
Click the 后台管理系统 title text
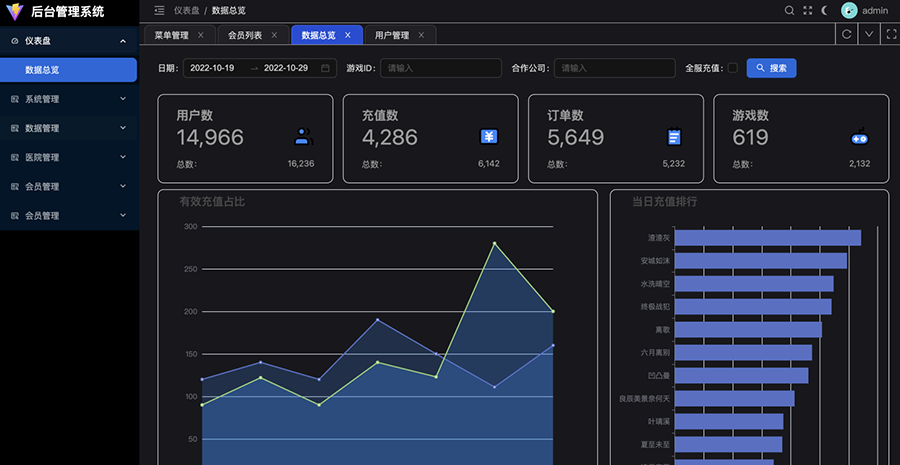68,11
